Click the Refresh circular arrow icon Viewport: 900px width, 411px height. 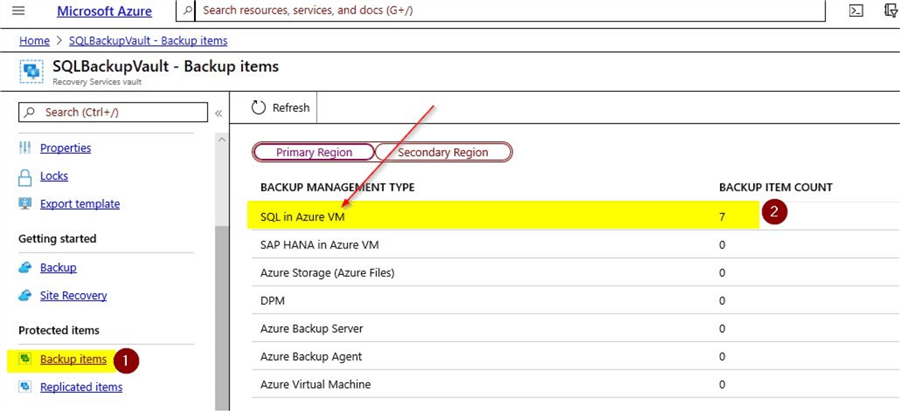259,107
